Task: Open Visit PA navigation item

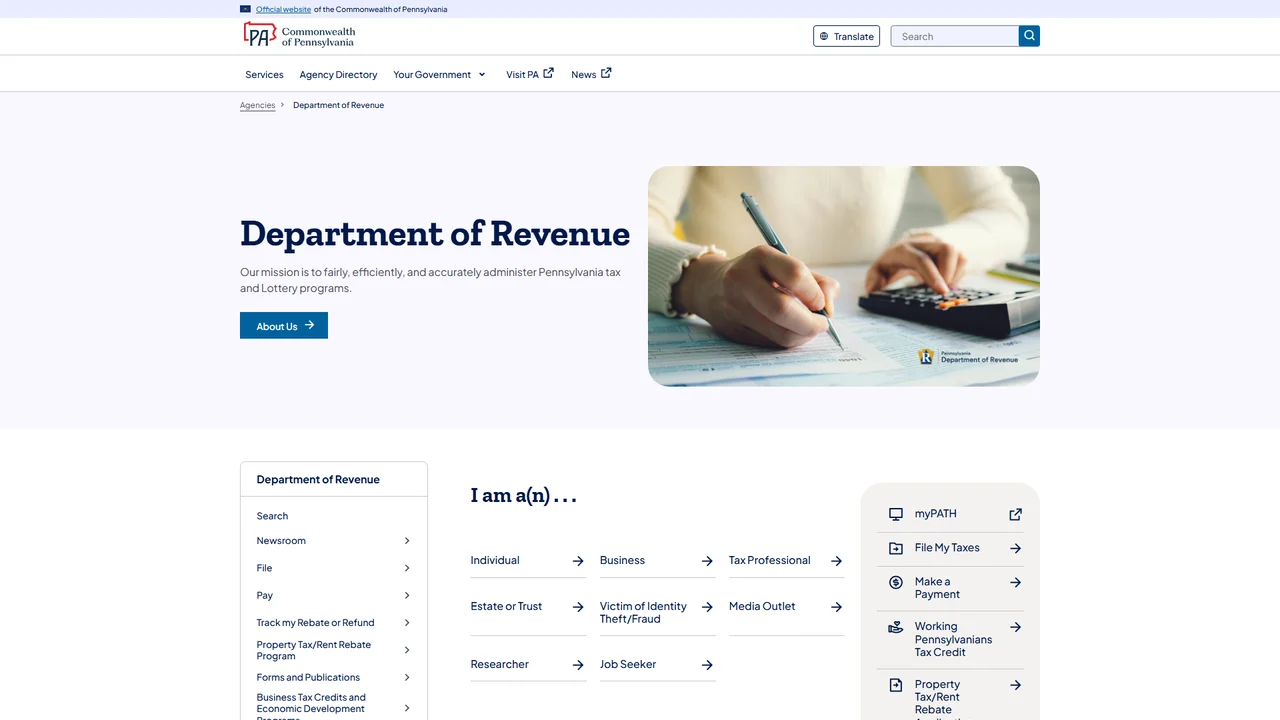Action: pyautogui.click(x=530, y=74)
